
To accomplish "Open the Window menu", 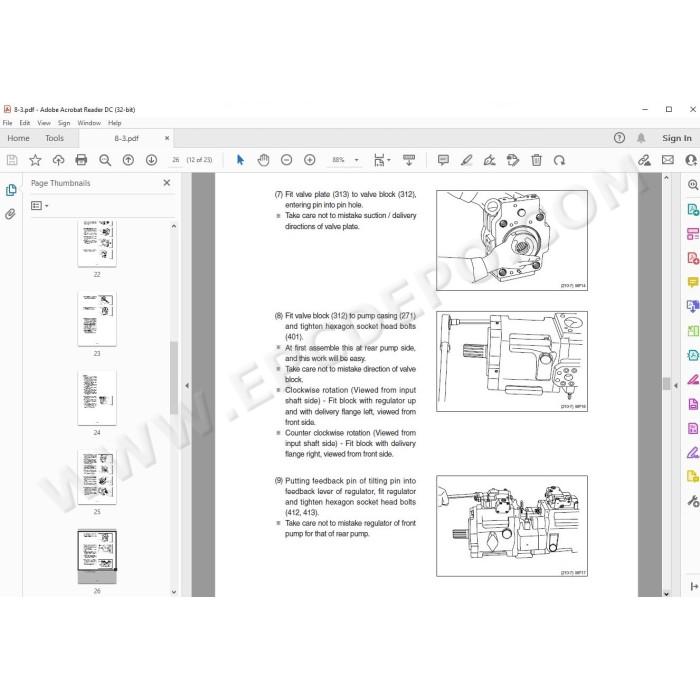I will tap(89, 123).
